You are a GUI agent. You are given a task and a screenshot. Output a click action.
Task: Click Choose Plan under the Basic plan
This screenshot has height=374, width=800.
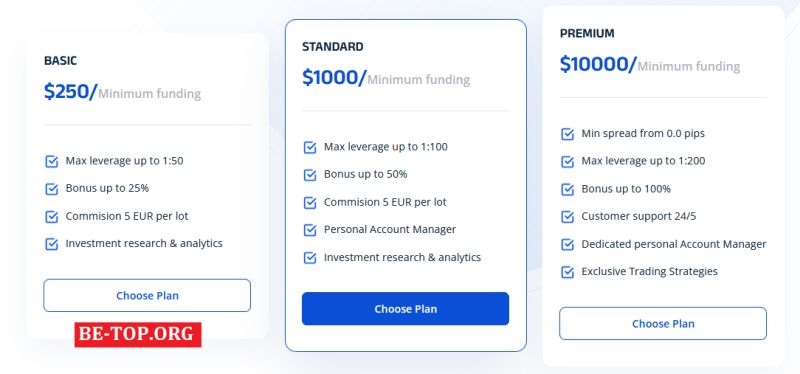click(x=147, y=295)
